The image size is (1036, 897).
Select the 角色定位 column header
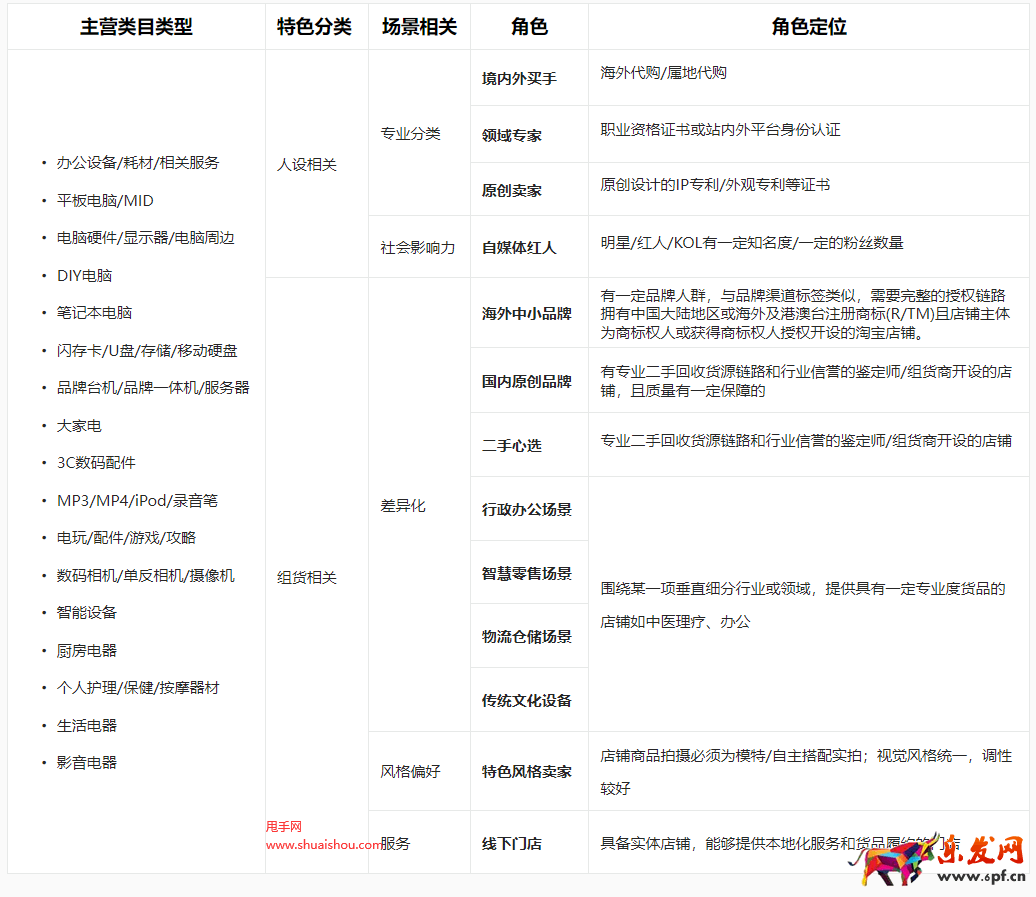(809, 26)
